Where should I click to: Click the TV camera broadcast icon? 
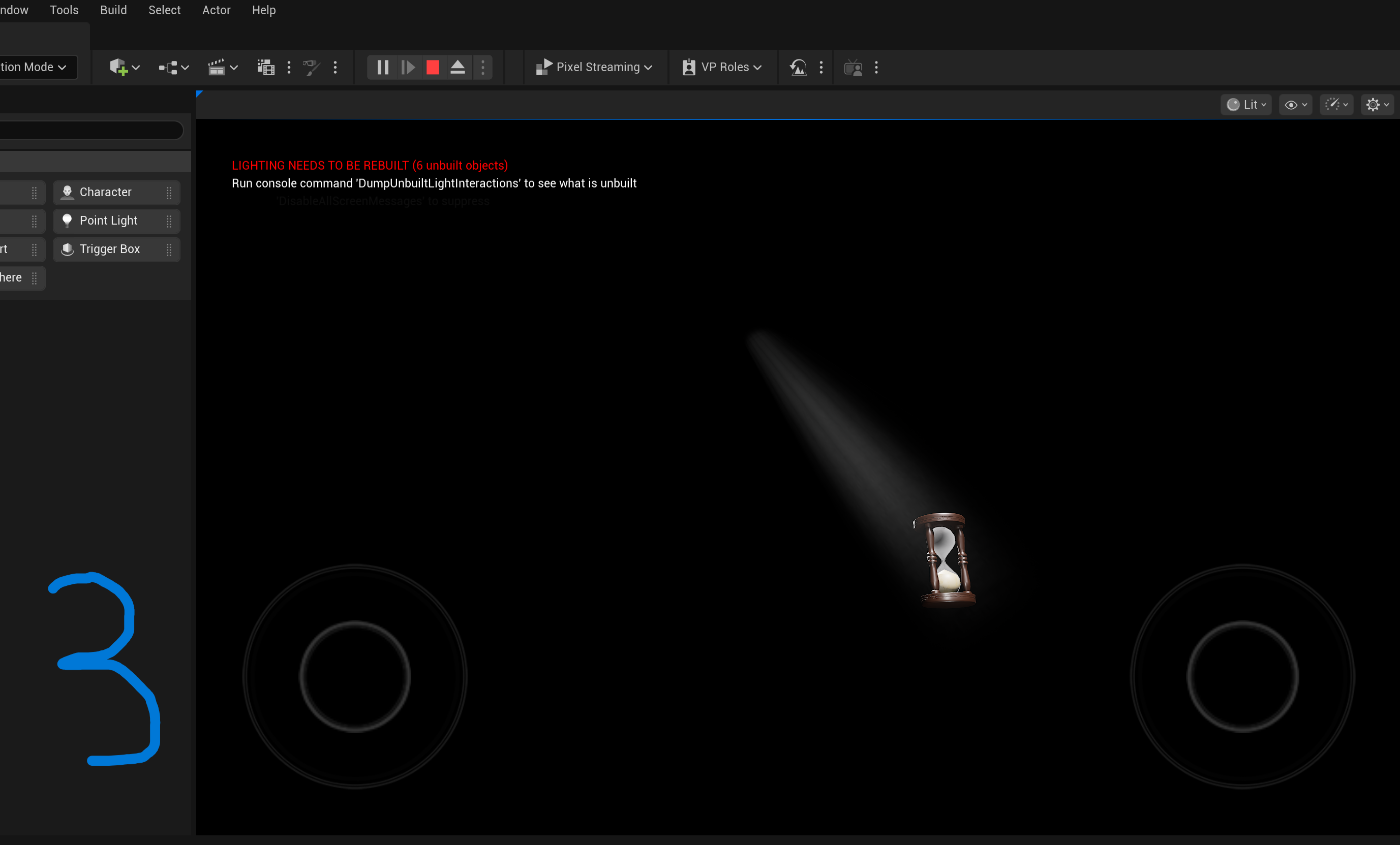pos(854,68)
